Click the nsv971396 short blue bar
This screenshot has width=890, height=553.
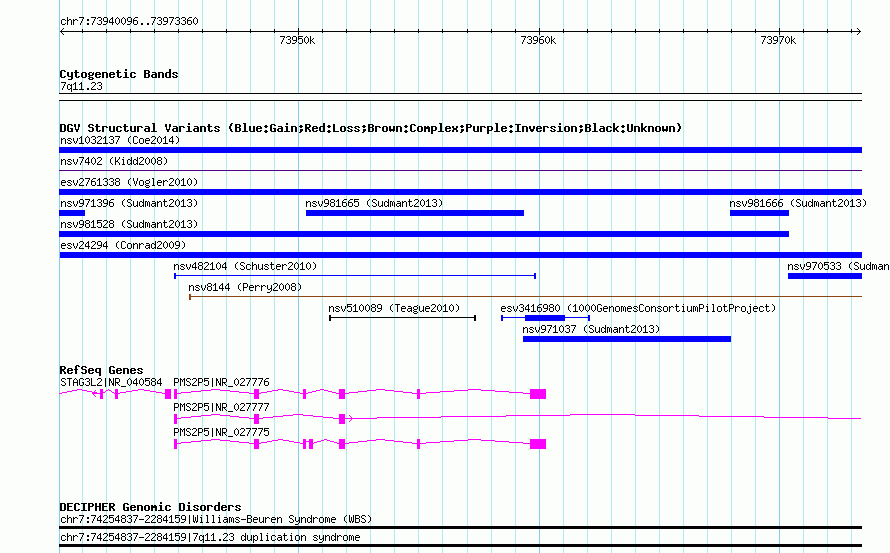coord(72,213)
